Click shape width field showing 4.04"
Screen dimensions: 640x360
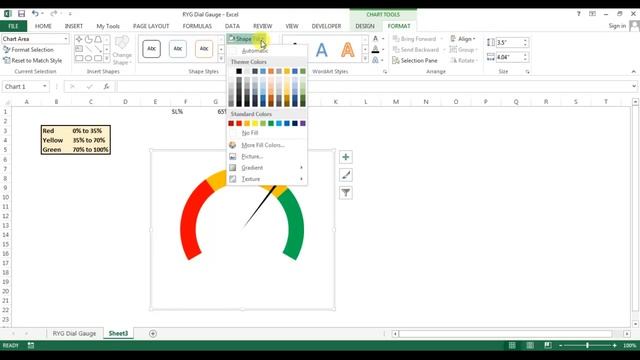[x=509, y=57]
